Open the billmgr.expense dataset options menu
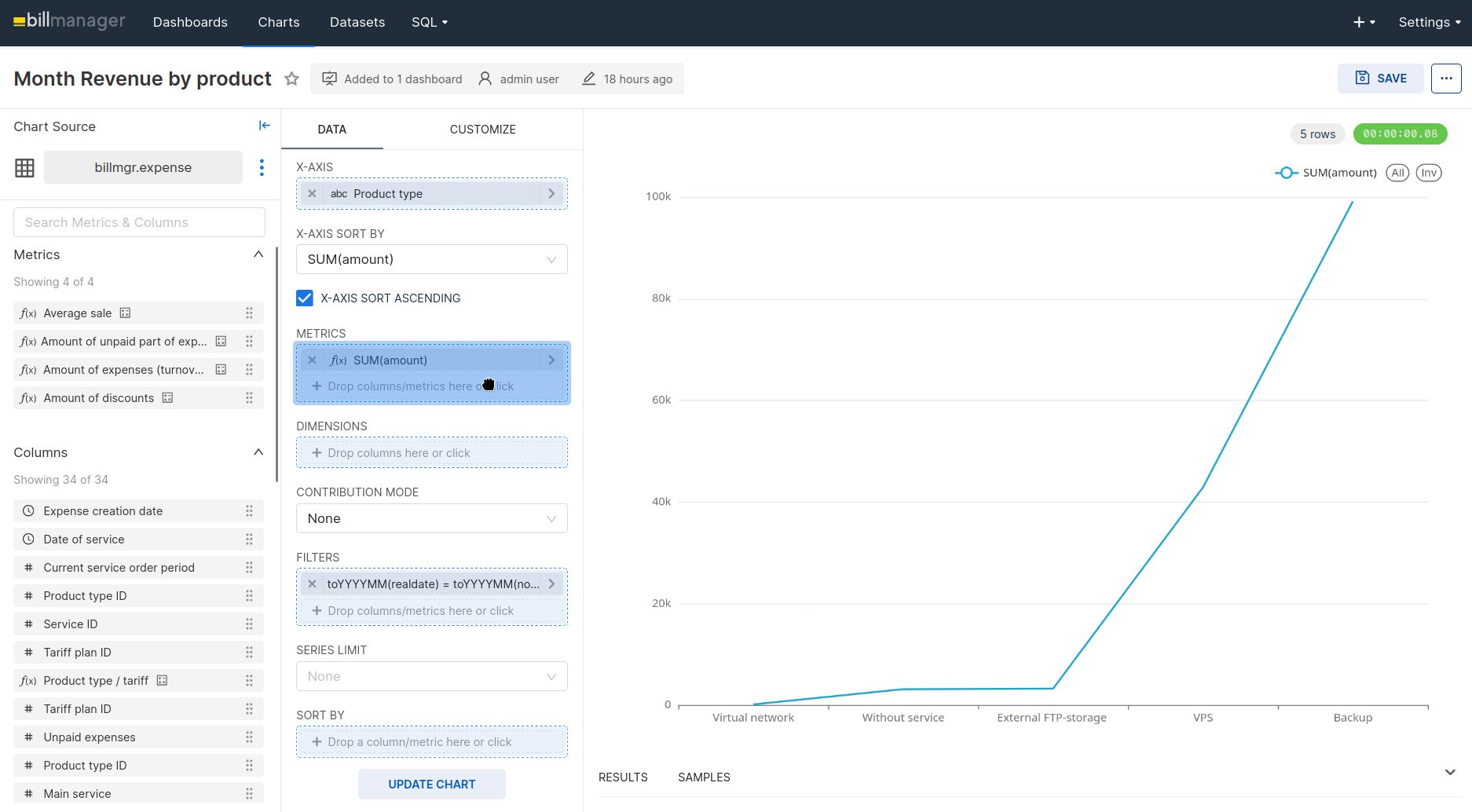 click(x=262, y=167)
